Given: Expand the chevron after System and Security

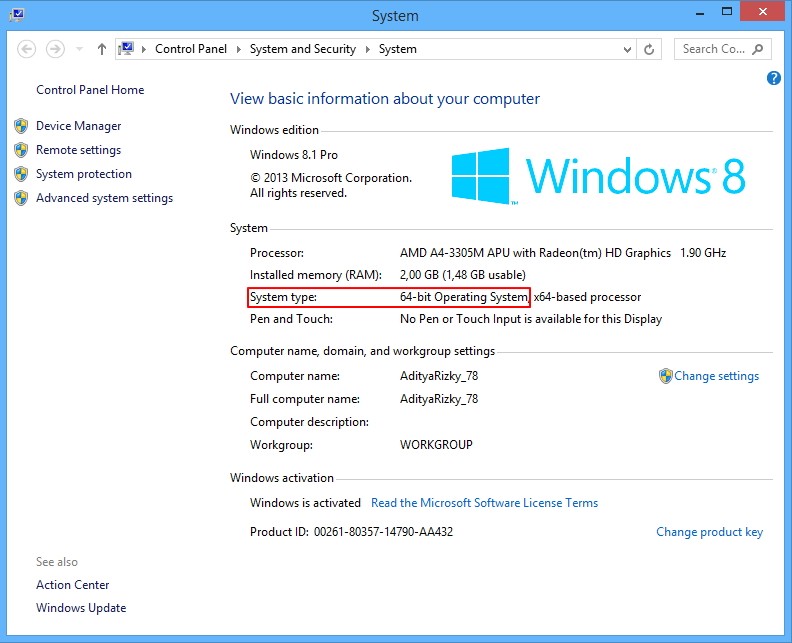Looking at the screenshot, I should (368, 49).
